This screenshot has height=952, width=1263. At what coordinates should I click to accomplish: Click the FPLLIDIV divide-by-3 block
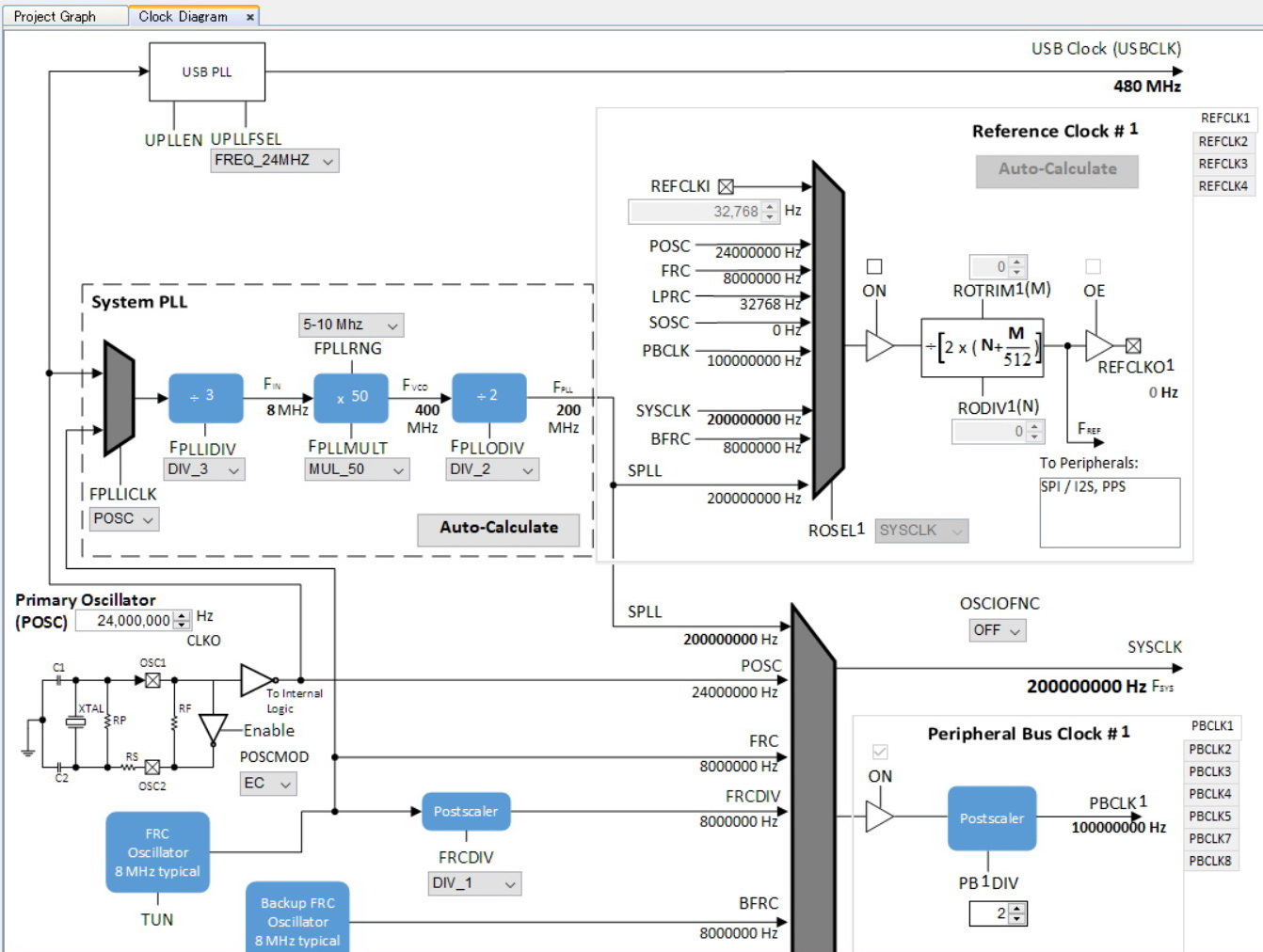(205, 397)
